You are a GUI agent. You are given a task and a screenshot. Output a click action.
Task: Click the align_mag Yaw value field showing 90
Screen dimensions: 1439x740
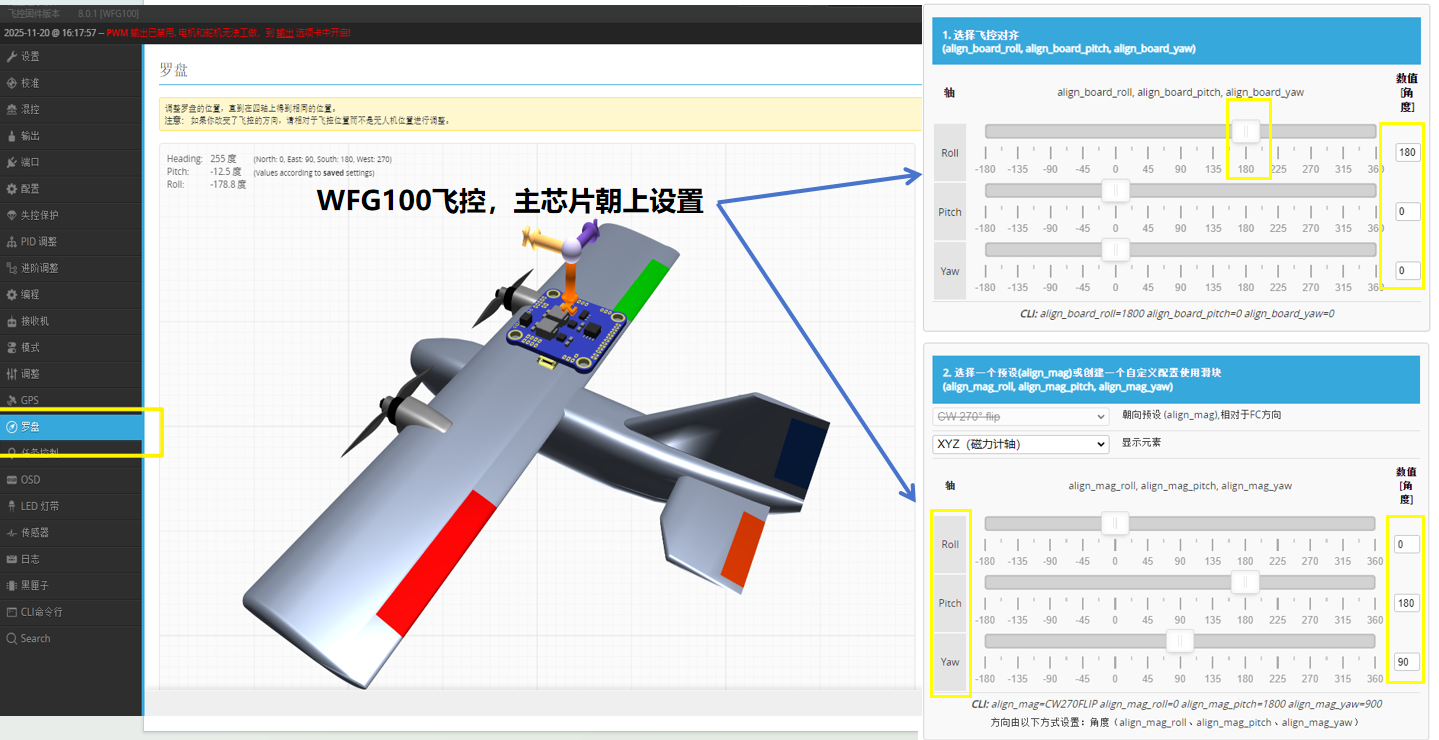pyautogui.click(x=1407, y=662)
